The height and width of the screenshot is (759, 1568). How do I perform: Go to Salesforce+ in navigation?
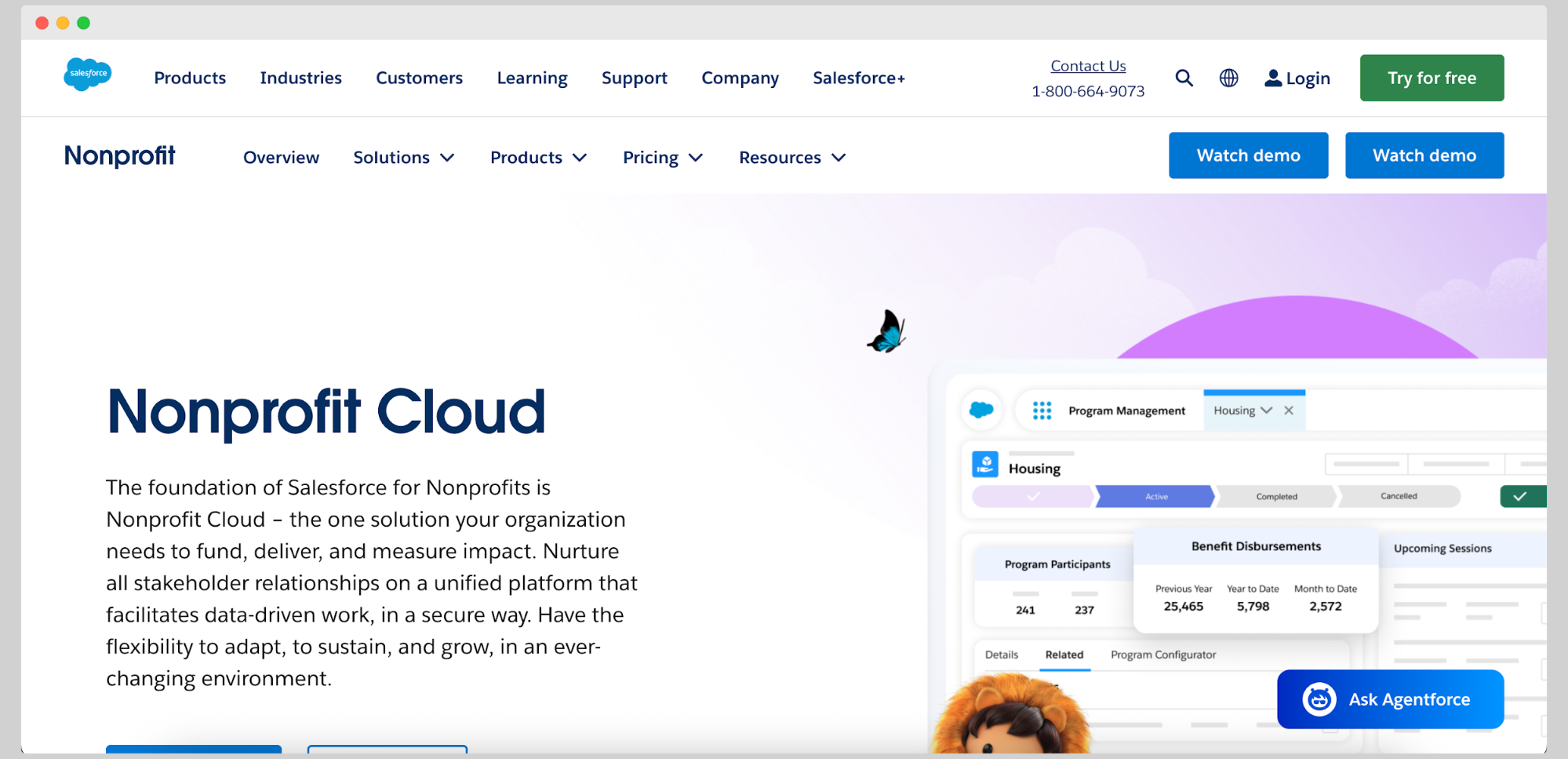859,78
